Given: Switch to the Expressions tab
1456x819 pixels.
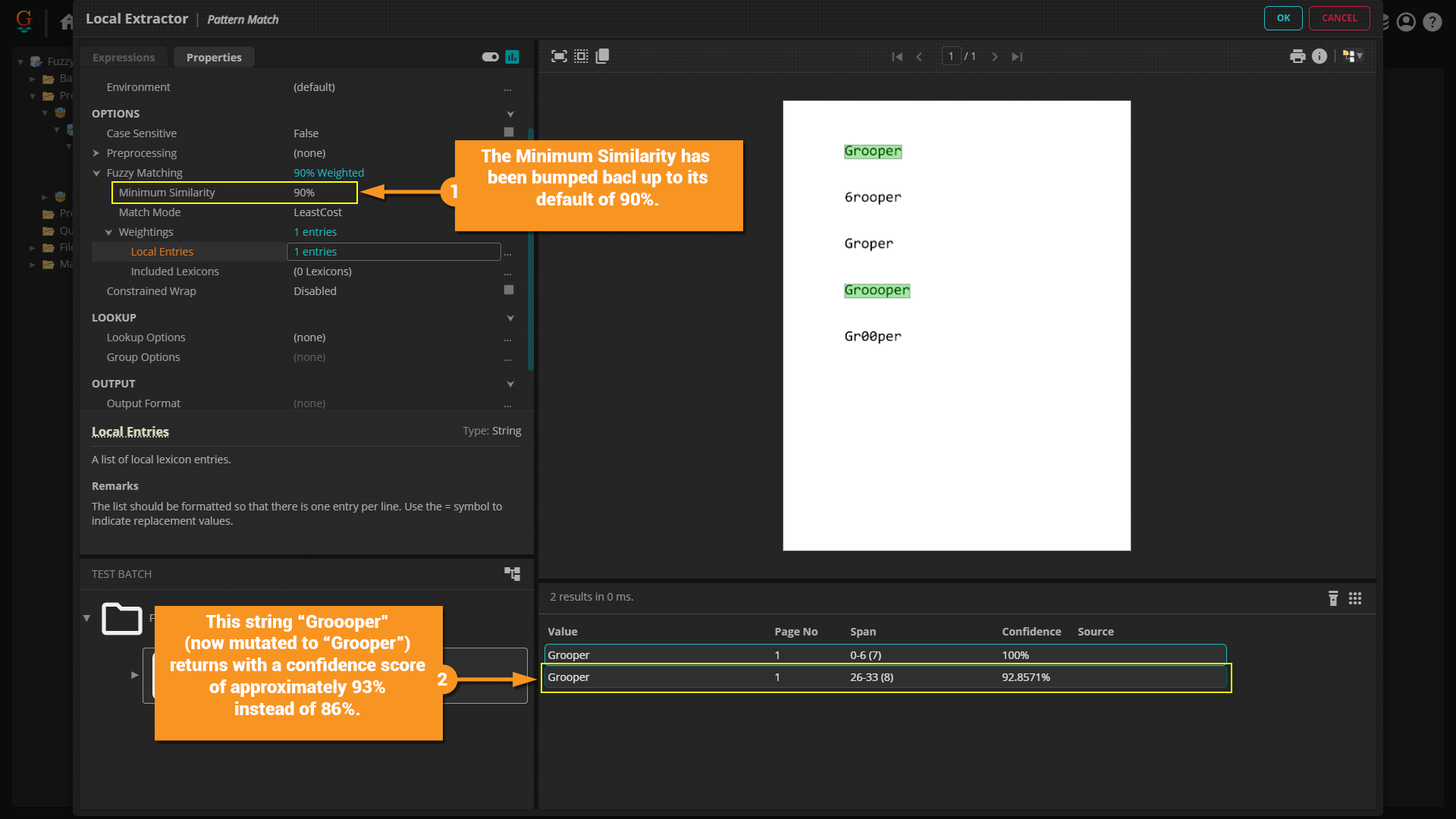Looking at the screenshot, I should click(124, 58).
